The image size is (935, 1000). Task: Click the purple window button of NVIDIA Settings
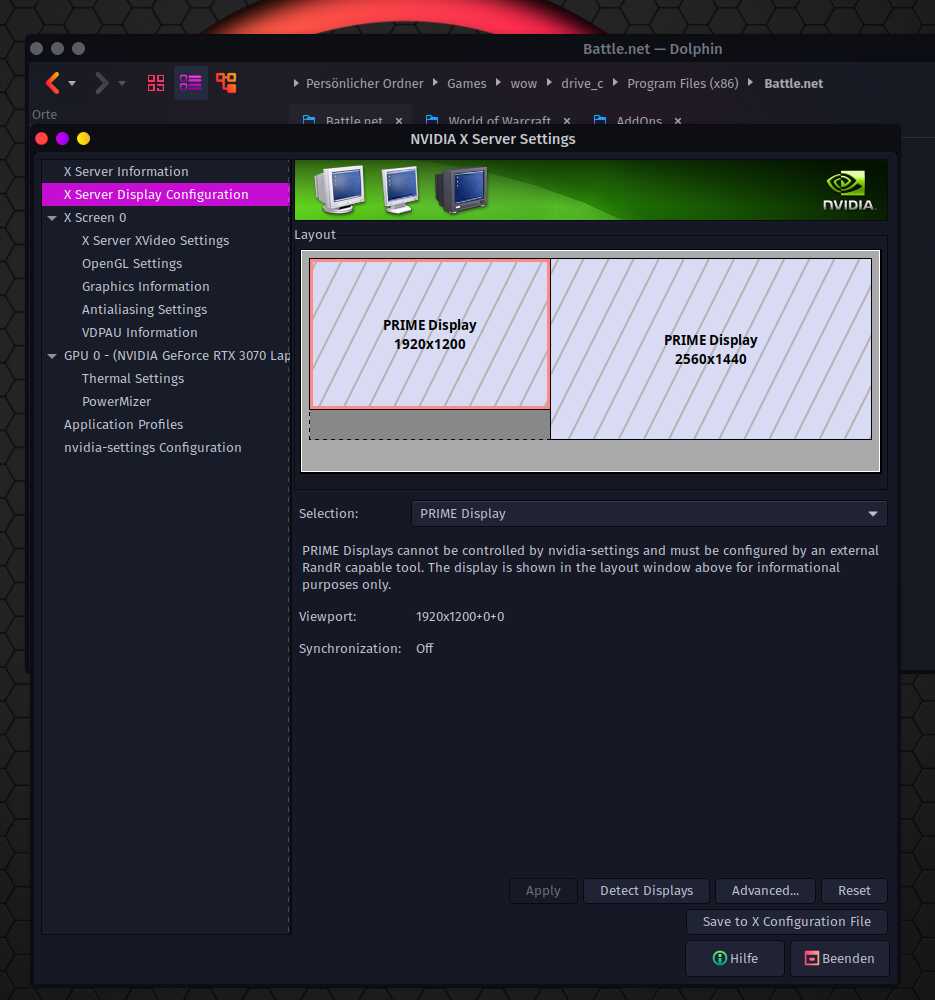[63, 139]
